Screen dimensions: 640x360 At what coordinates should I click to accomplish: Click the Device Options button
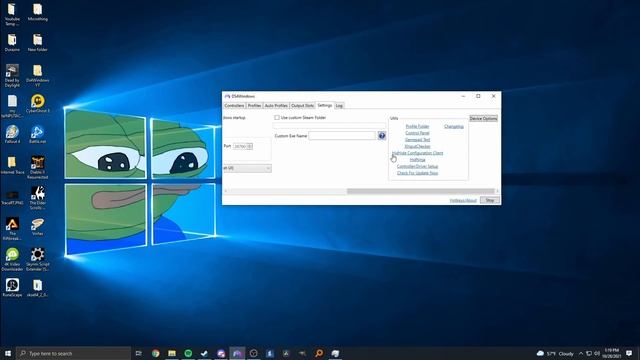pos(483,118)
